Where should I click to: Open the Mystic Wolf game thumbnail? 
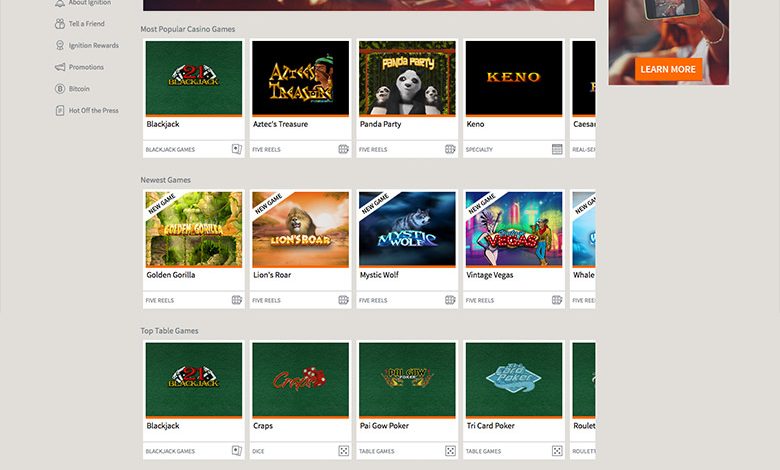[407, 229]
